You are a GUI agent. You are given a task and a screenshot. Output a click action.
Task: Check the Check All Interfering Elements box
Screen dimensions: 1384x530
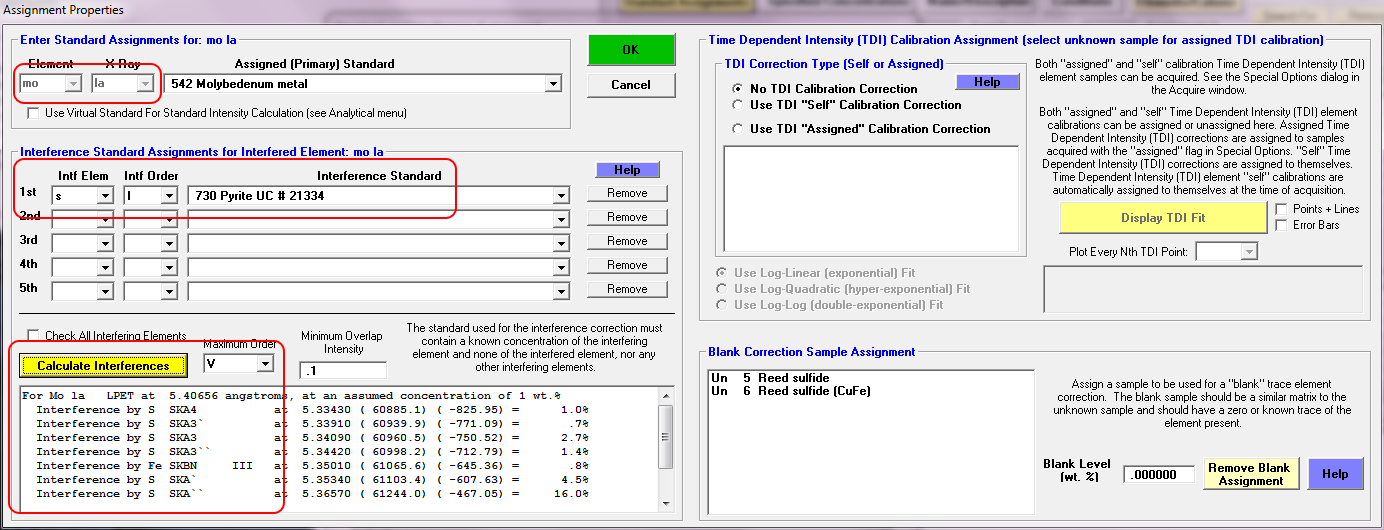[33, 336]
